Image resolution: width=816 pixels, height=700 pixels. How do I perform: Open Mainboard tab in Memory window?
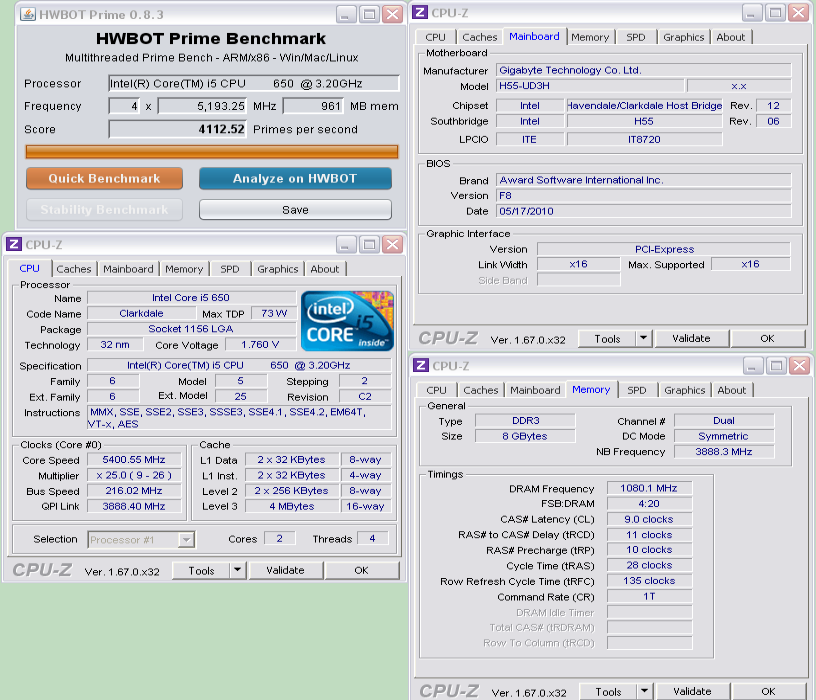click(x=535, y=390)
